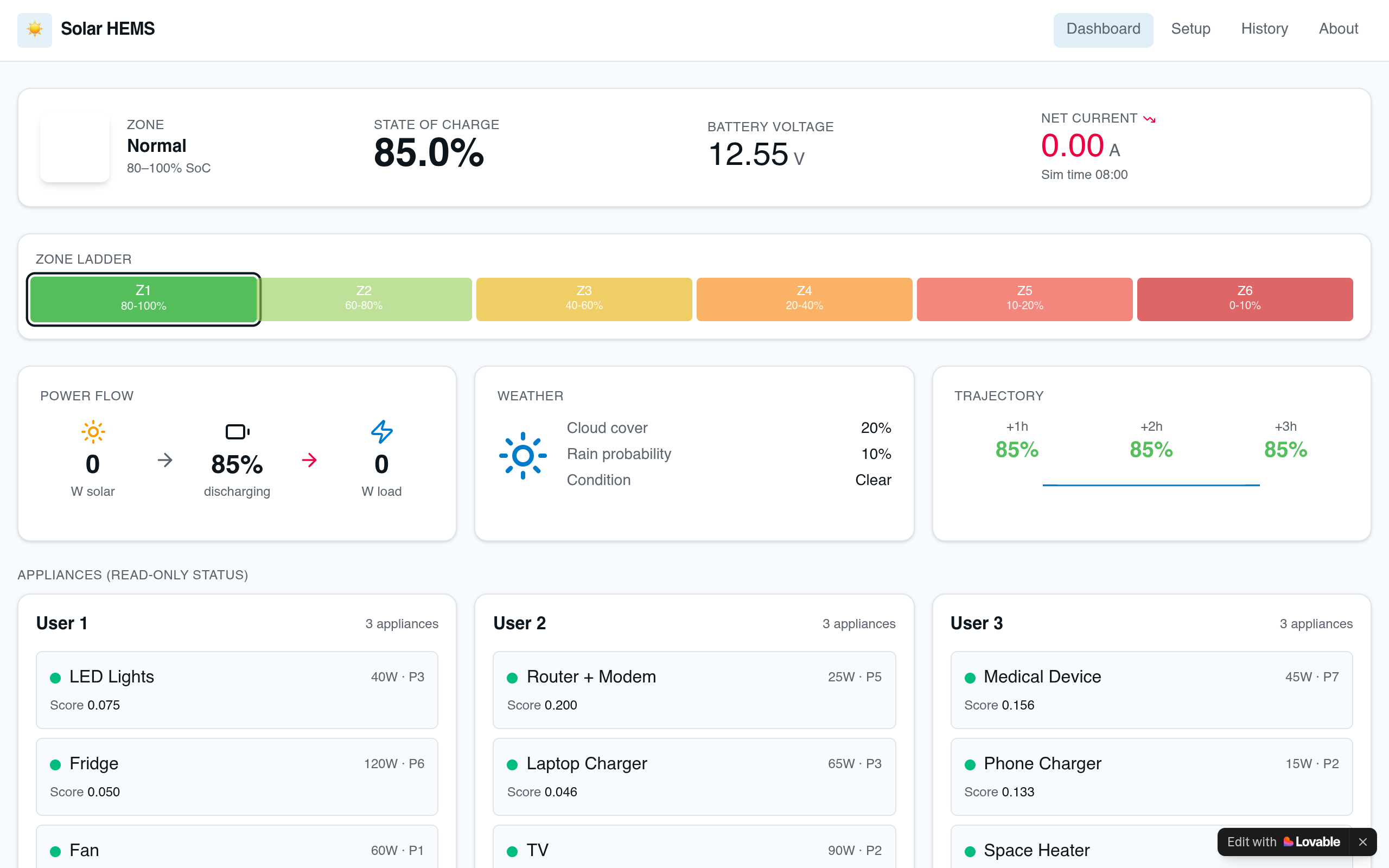
Task: Click the red discharging arrow icon
Action: (309, 460)
